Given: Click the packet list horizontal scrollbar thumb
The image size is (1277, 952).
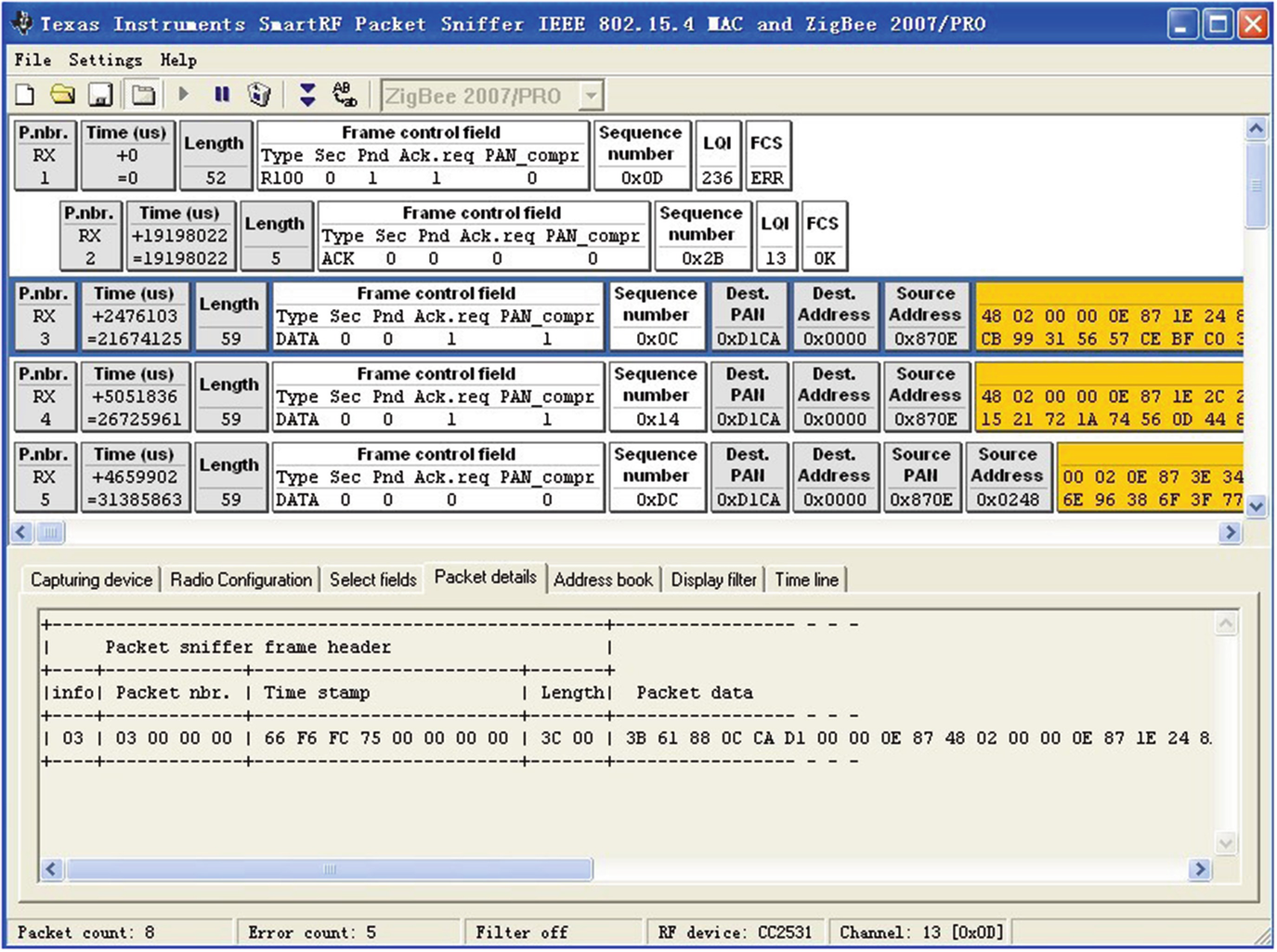Looking at the screenshot, I should [50, 532].
